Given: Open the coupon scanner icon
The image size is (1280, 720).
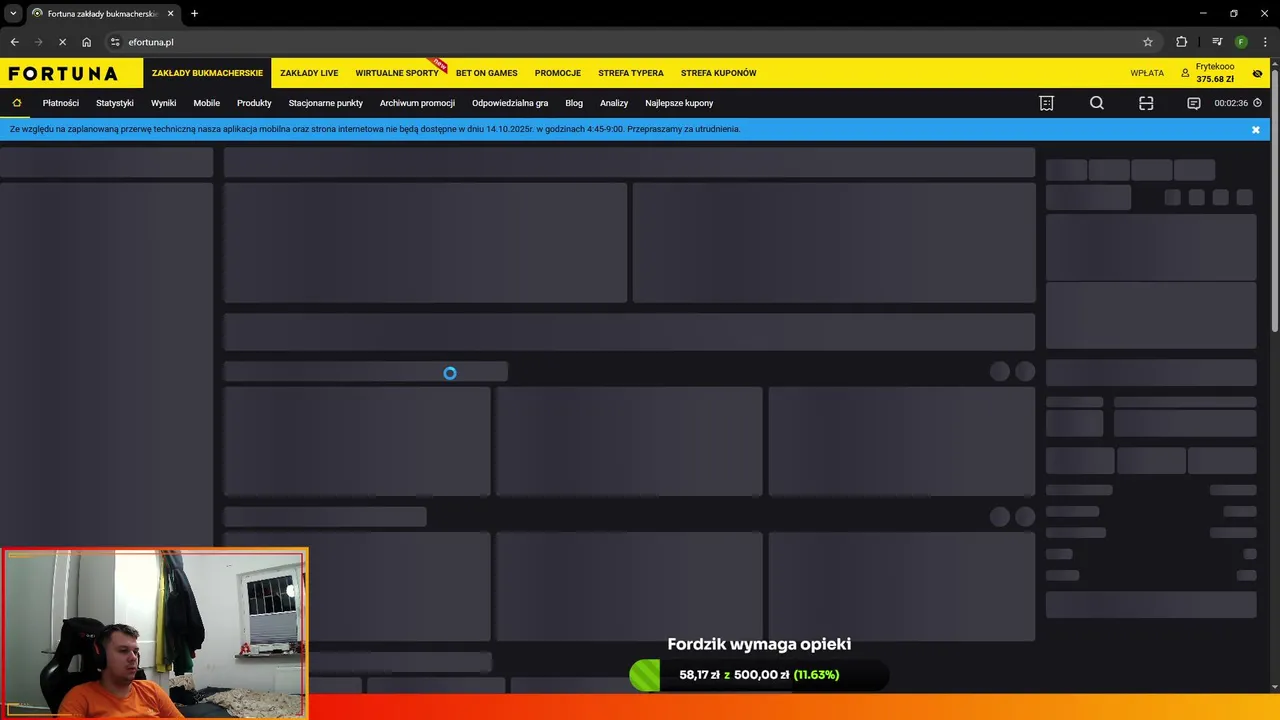Looking at the screenshot, I should click(x=1146, y=103).
